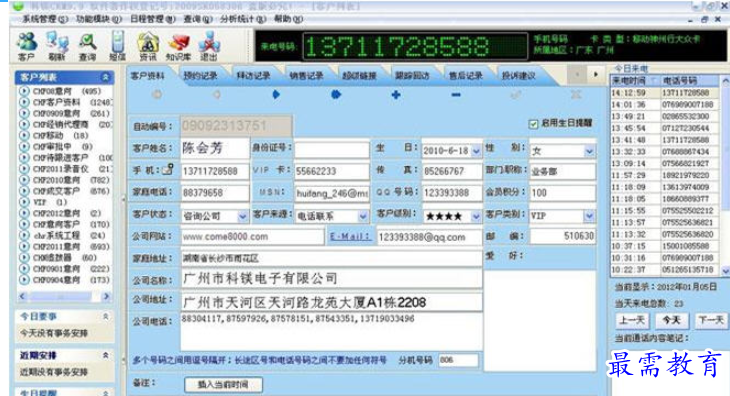Screen dimensions: 730x396
Task: Open the 性别 gender dropdown
Action: click(x=589, y=151)
